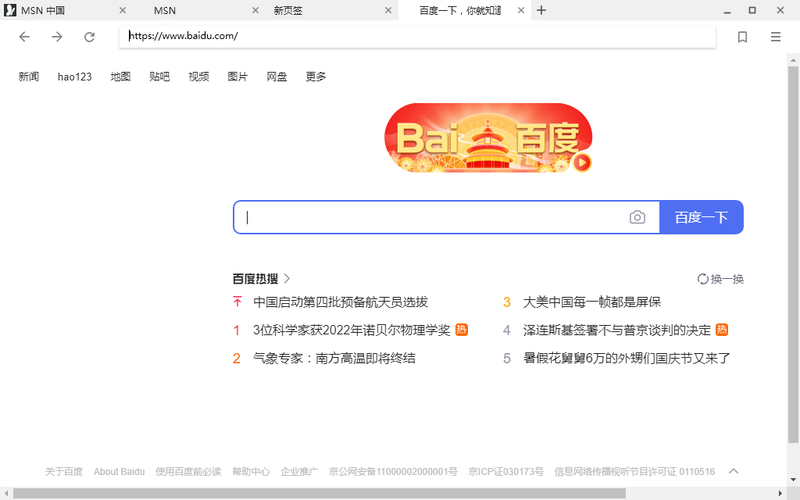Bookmark this page
Screen dimensions: 800x500
click(742, 37)
